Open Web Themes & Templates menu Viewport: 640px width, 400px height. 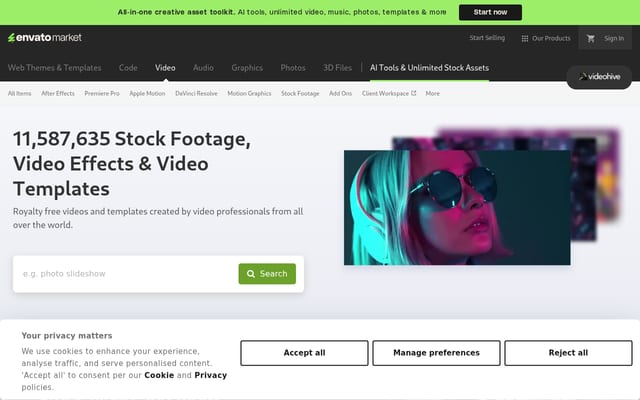[x=54, y=68]
